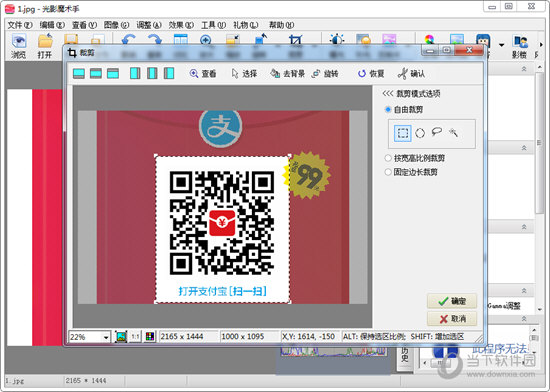Click the color grid icon in crop status bar
This screenshot has width=550, height=392.
click(x=150, y=337)
